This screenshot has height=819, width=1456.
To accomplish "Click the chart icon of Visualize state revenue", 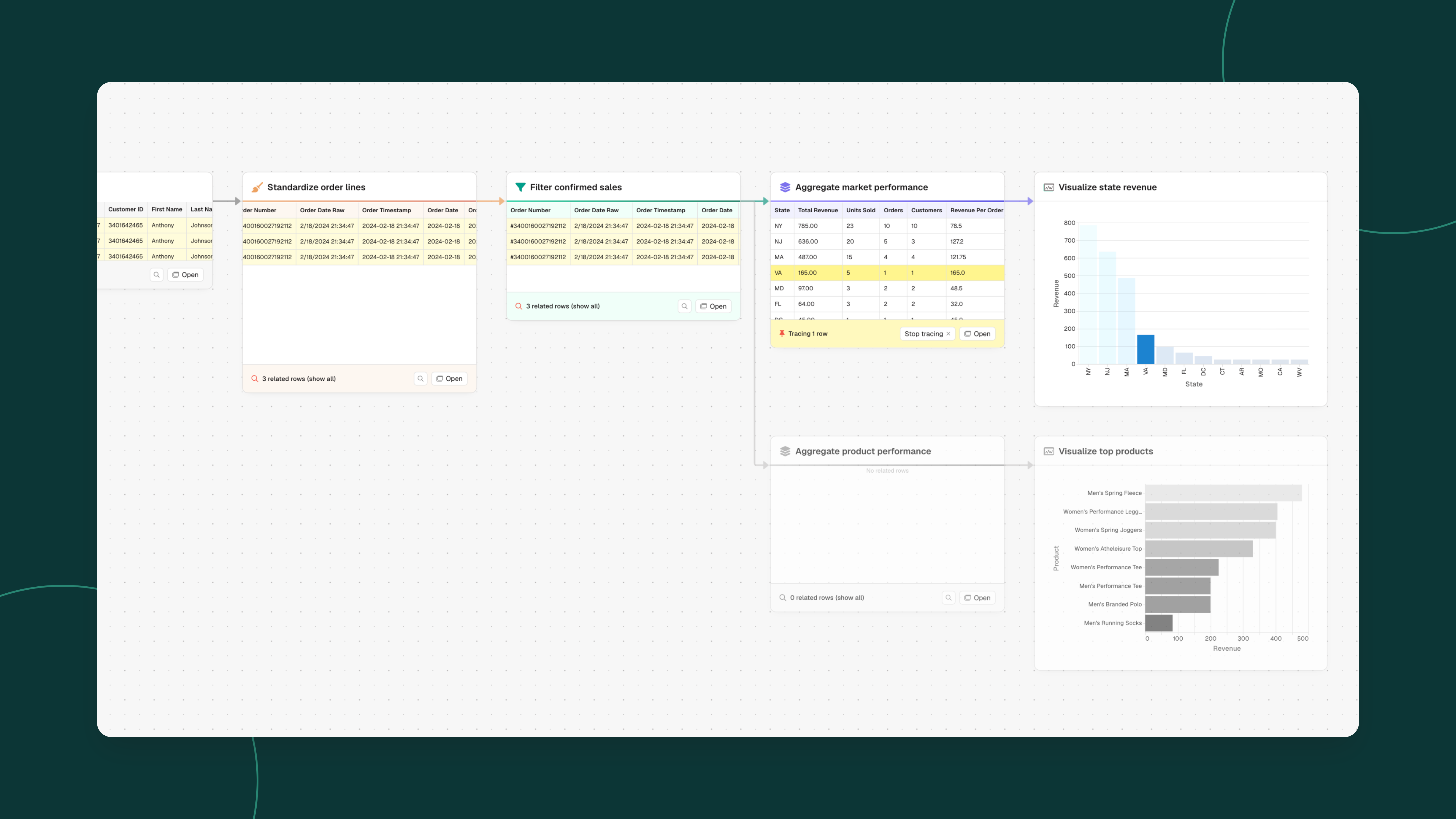I will click(x=1049, y=187).
